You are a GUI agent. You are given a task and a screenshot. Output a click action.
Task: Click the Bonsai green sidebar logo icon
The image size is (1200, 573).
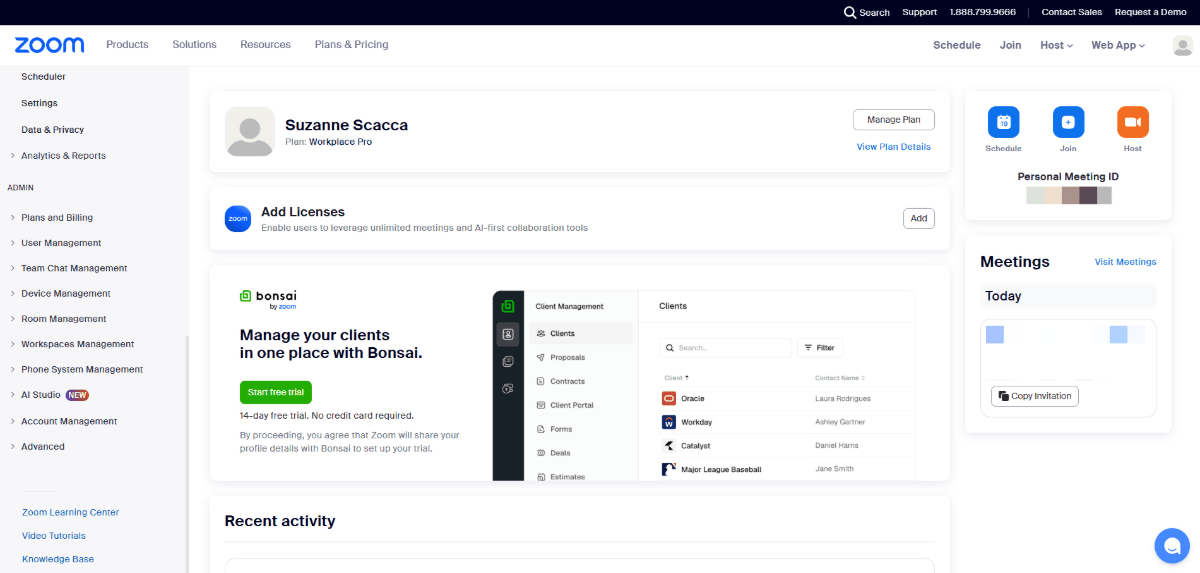(x=508, y=306)
